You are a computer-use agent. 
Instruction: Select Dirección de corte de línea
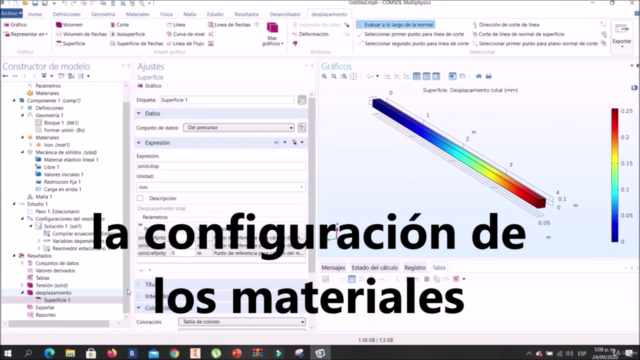coord(505,25)
